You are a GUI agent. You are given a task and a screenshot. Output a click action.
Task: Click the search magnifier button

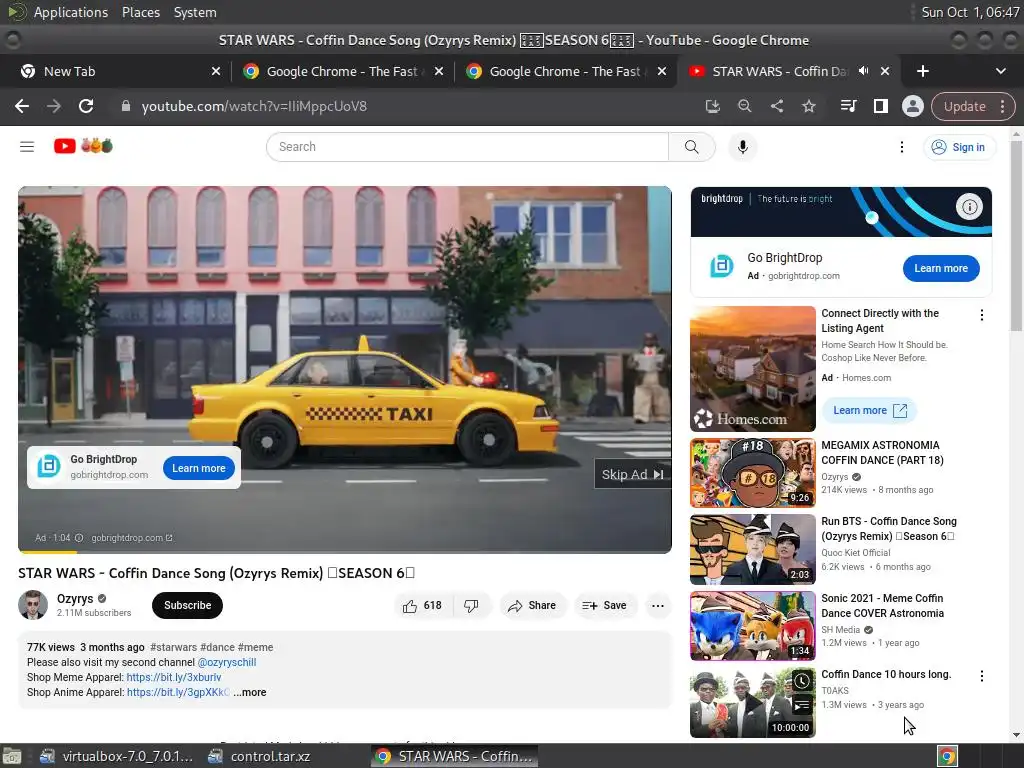tap(692, 147)
